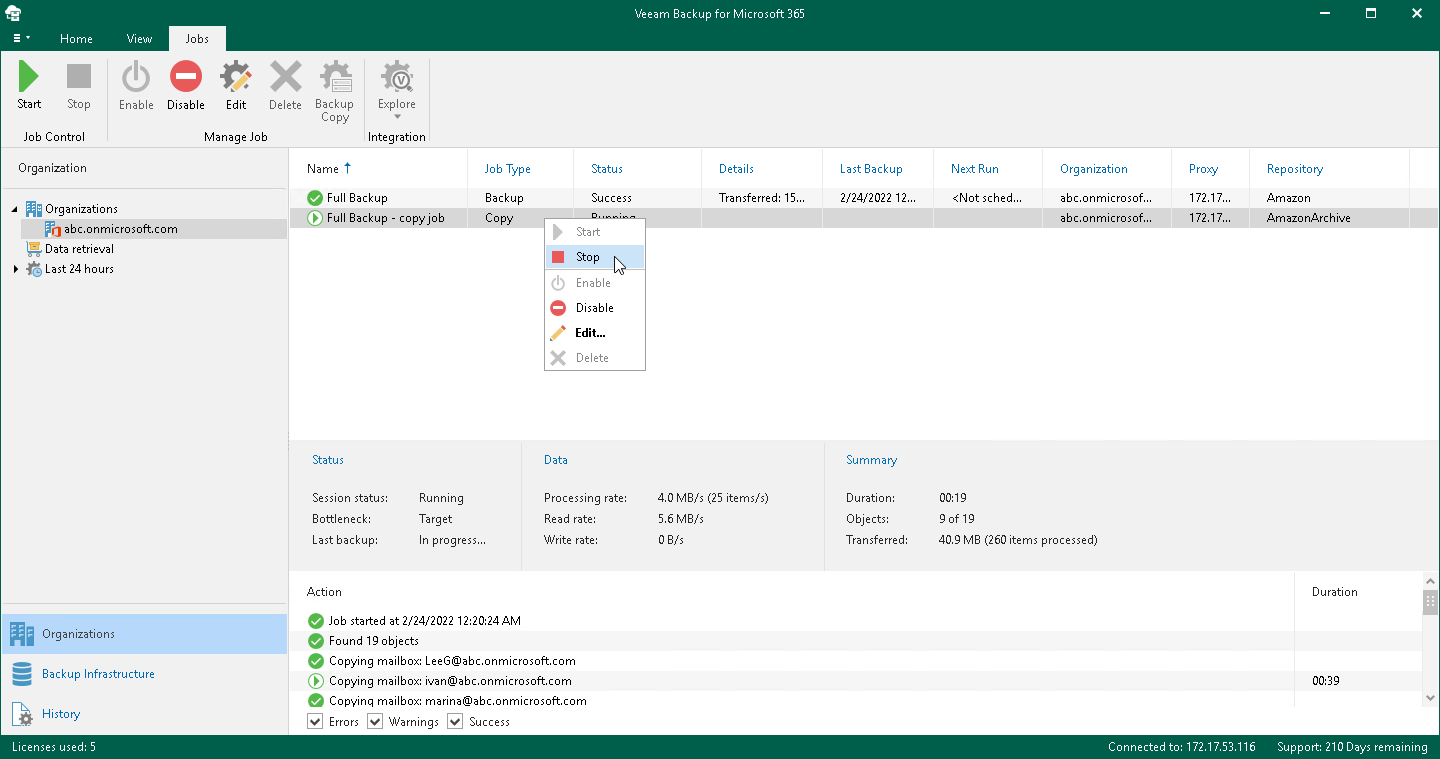1440x759 pixels.
Task: Click the greyed Start context menu entry
Action: (x=595, y=232)
